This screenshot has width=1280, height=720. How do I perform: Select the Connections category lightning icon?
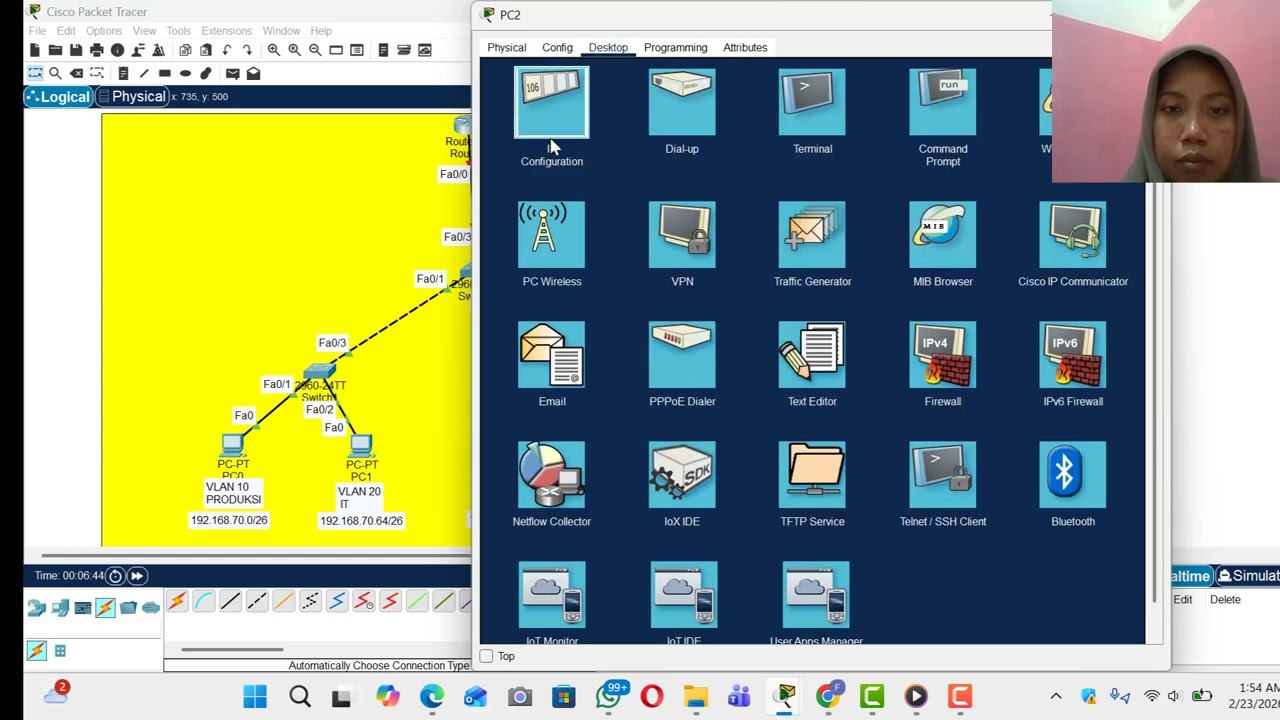[x=105, y=607]
